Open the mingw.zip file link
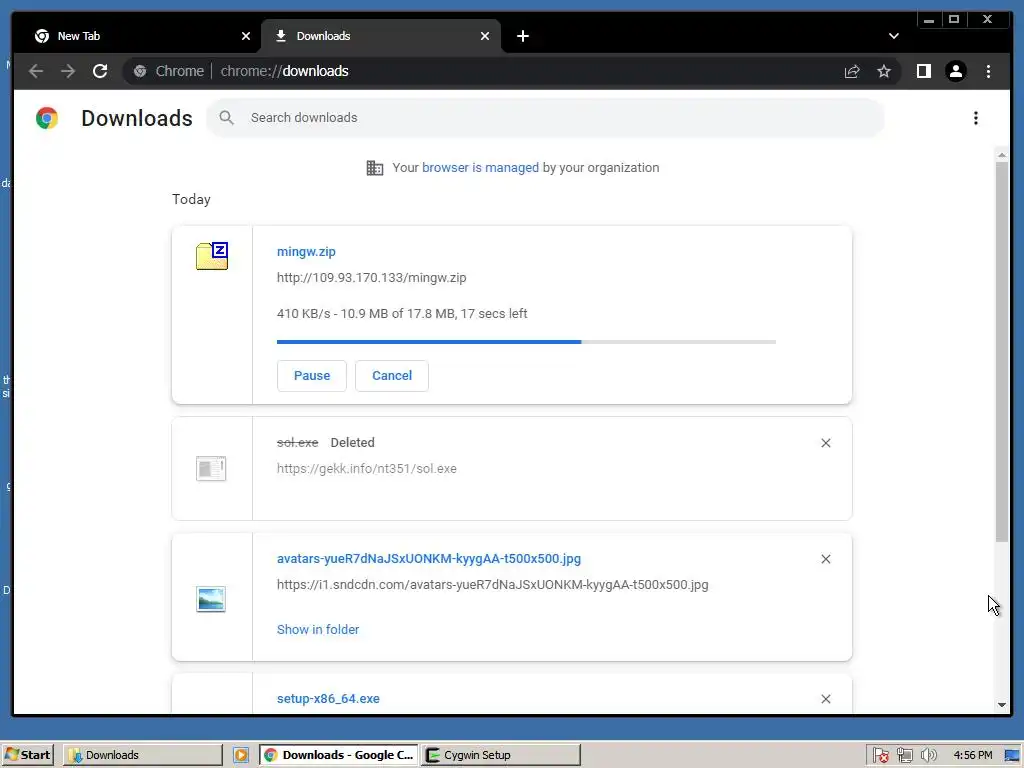1024x768 pixels. (x=306, y=252)
